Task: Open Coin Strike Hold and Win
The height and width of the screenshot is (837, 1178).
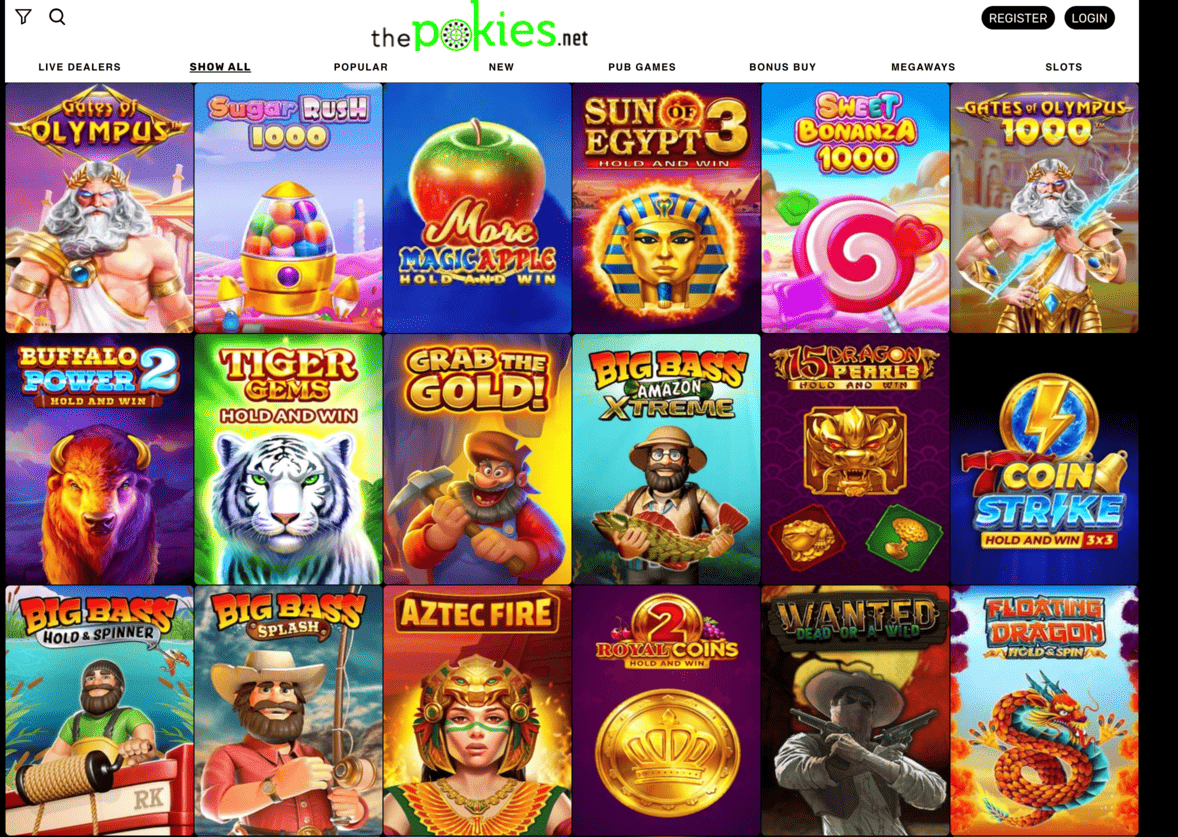Action: tap(1044, 460)
